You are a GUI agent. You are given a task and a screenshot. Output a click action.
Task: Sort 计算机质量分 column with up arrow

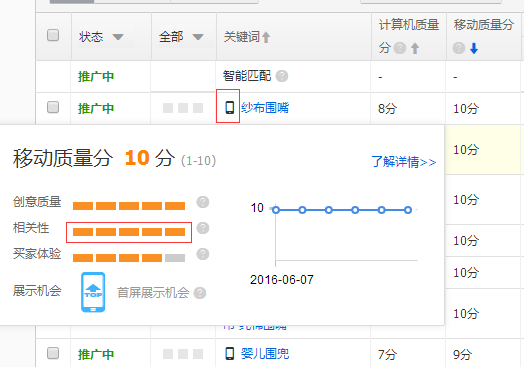[415, 48]
